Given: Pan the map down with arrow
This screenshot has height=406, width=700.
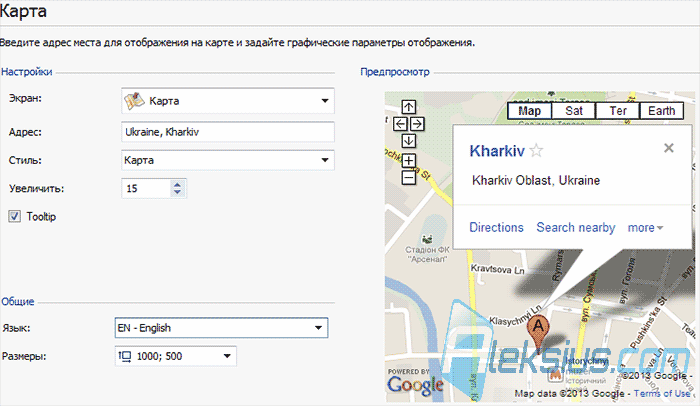Looking at the screenshot, I should (x=408, y=141).
